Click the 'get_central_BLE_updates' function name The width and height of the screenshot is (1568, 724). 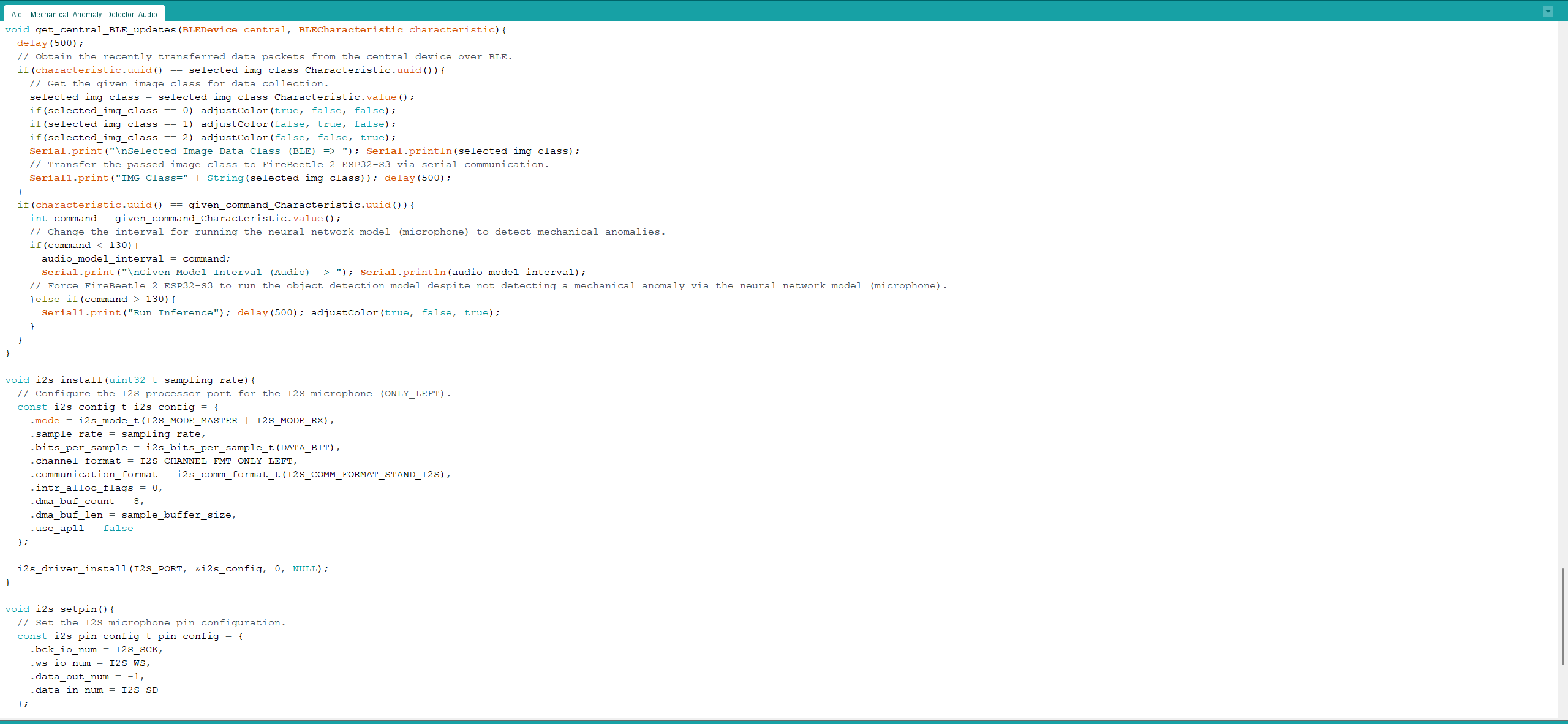coord(106,29)
